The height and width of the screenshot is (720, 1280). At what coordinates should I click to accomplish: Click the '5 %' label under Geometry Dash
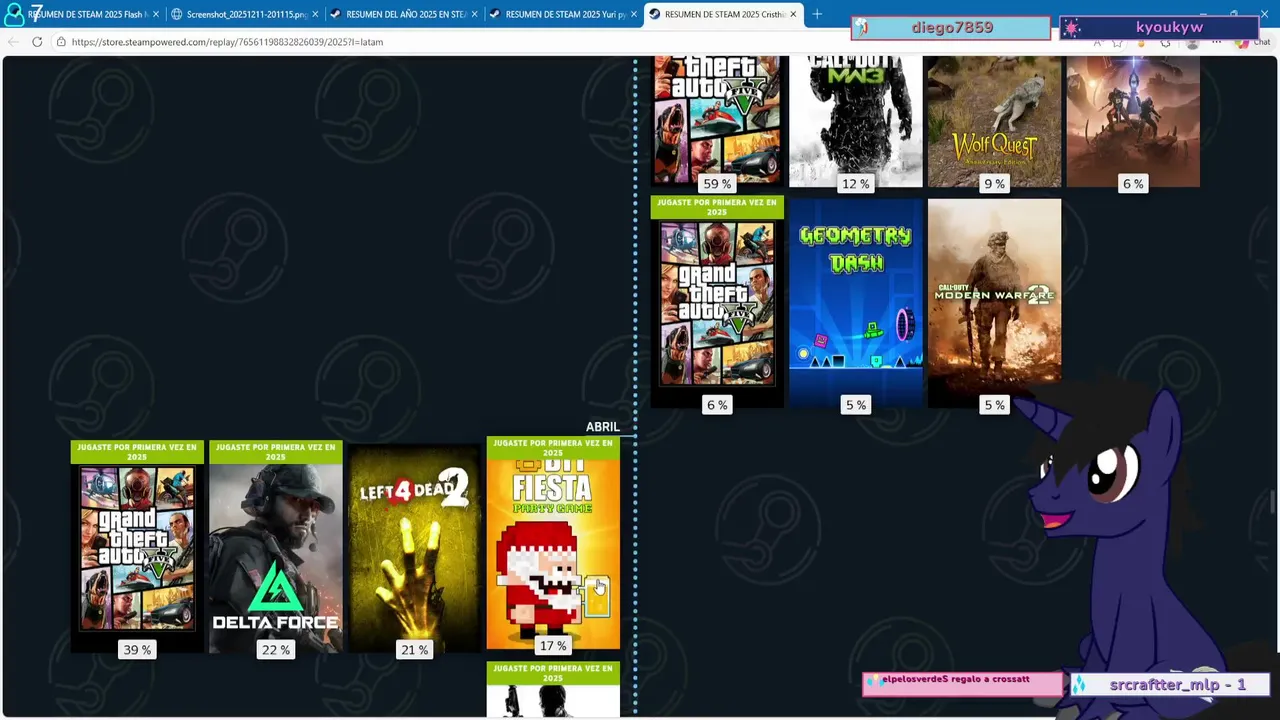pyautogui.click(x=856, y=405)
